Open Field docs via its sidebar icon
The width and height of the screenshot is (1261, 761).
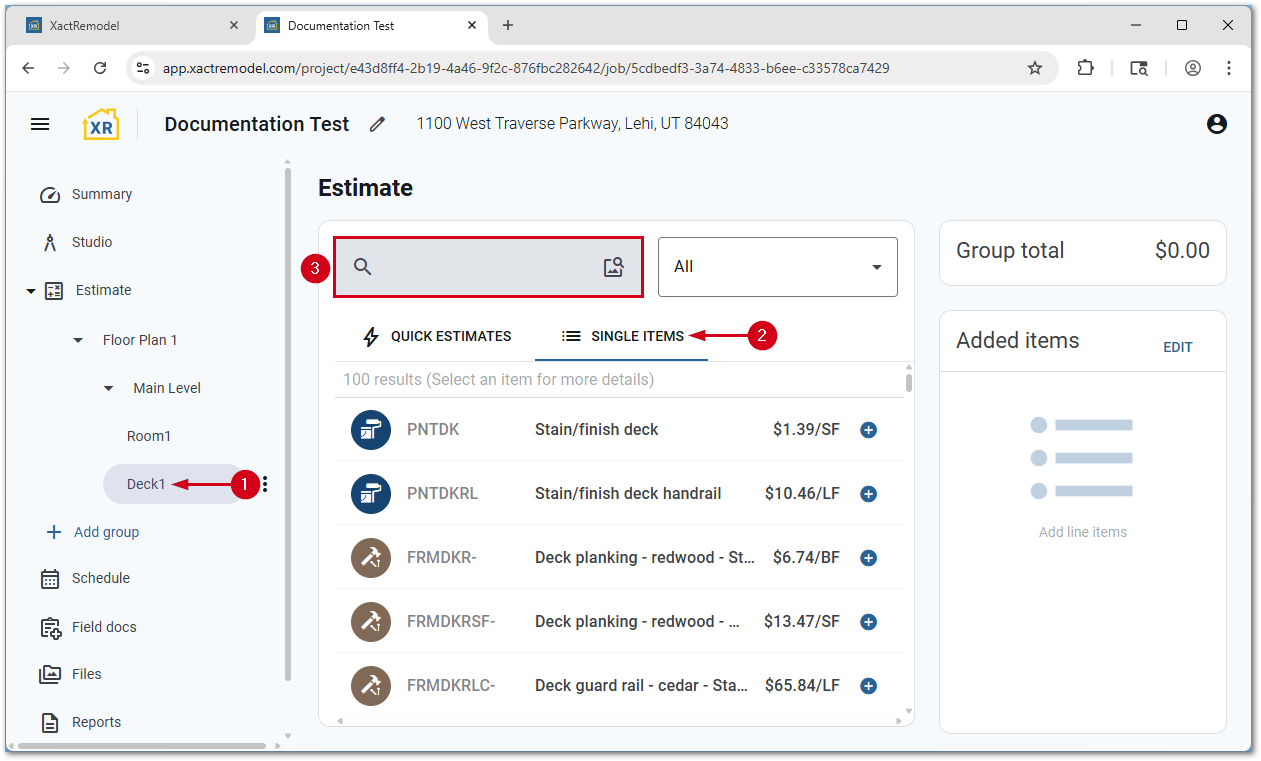tap(49, 627)
